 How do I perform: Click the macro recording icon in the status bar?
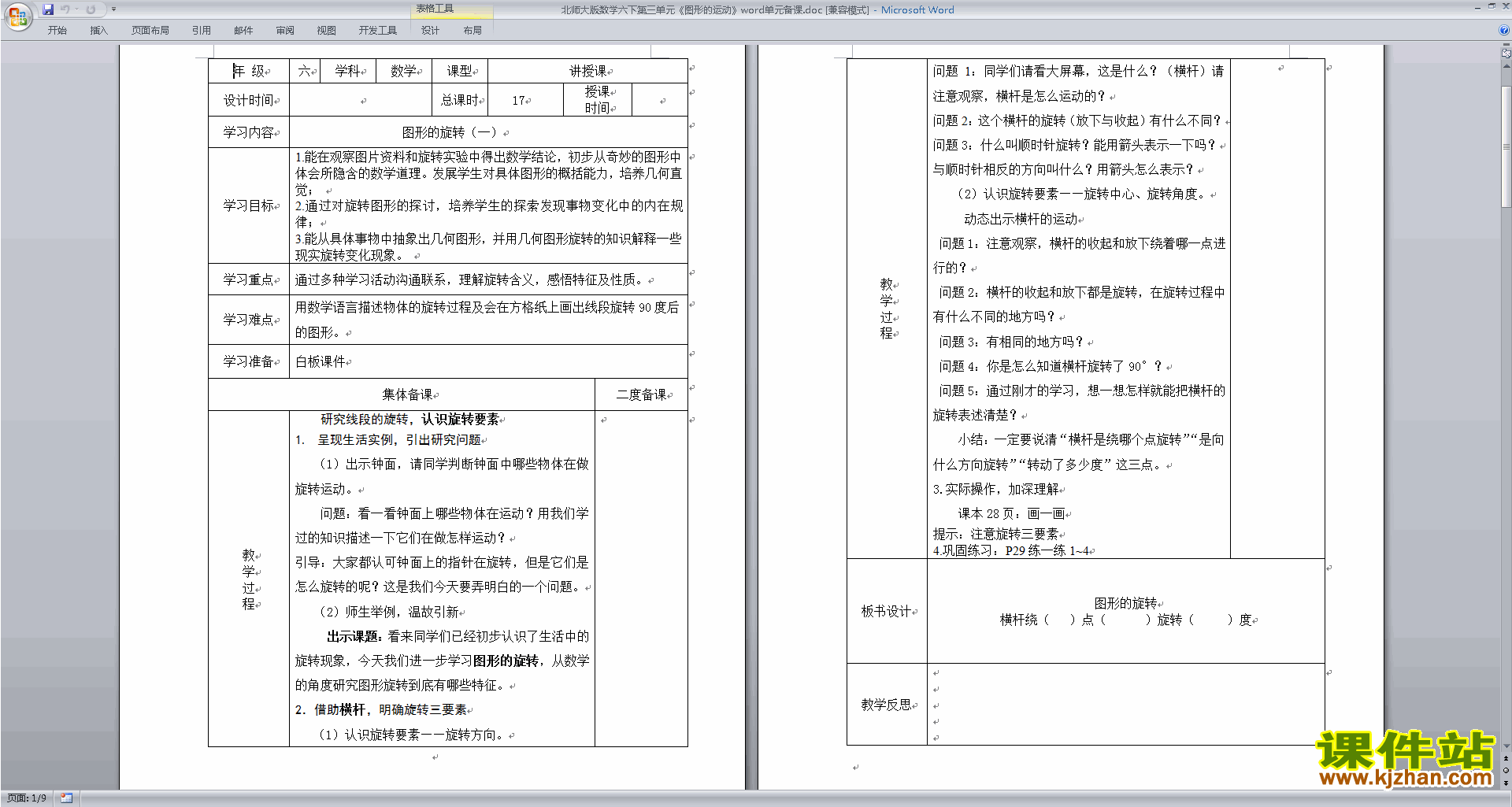66,798
